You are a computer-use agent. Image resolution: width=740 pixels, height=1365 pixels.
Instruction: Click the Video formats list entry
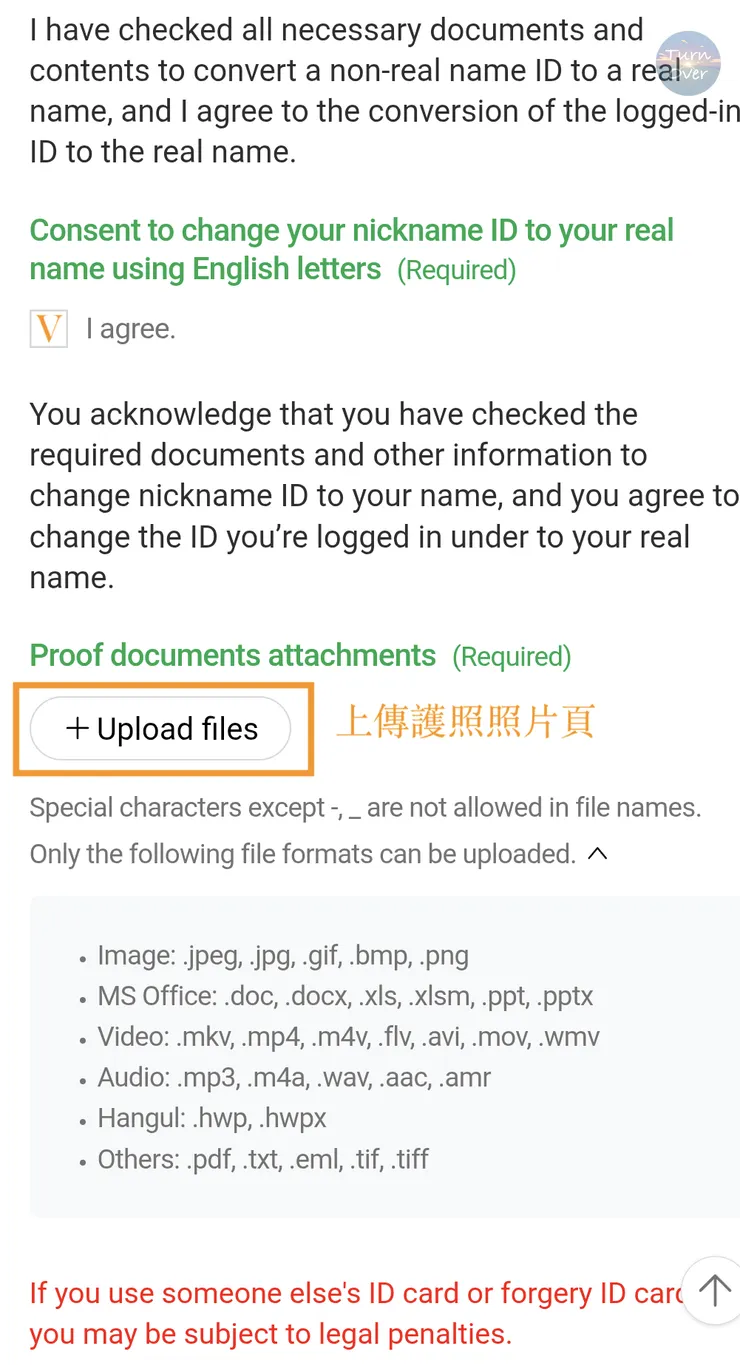click(x=348, y=1037)
